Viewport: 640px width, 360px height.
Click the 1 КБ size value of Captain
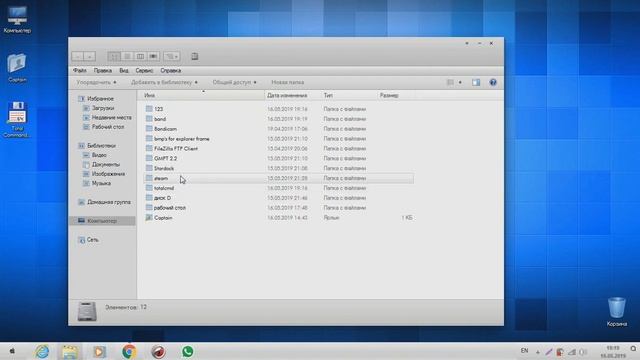point(407,218)
